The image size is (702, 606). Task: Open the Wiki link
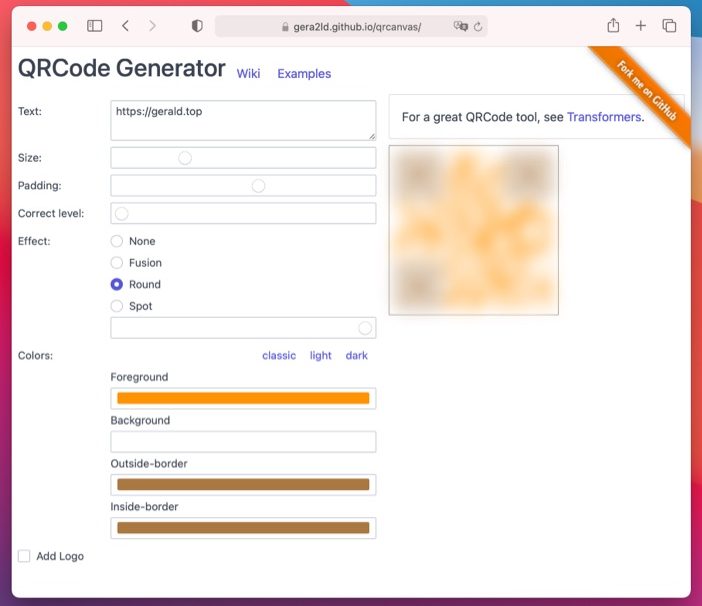(x=248, y=74)
